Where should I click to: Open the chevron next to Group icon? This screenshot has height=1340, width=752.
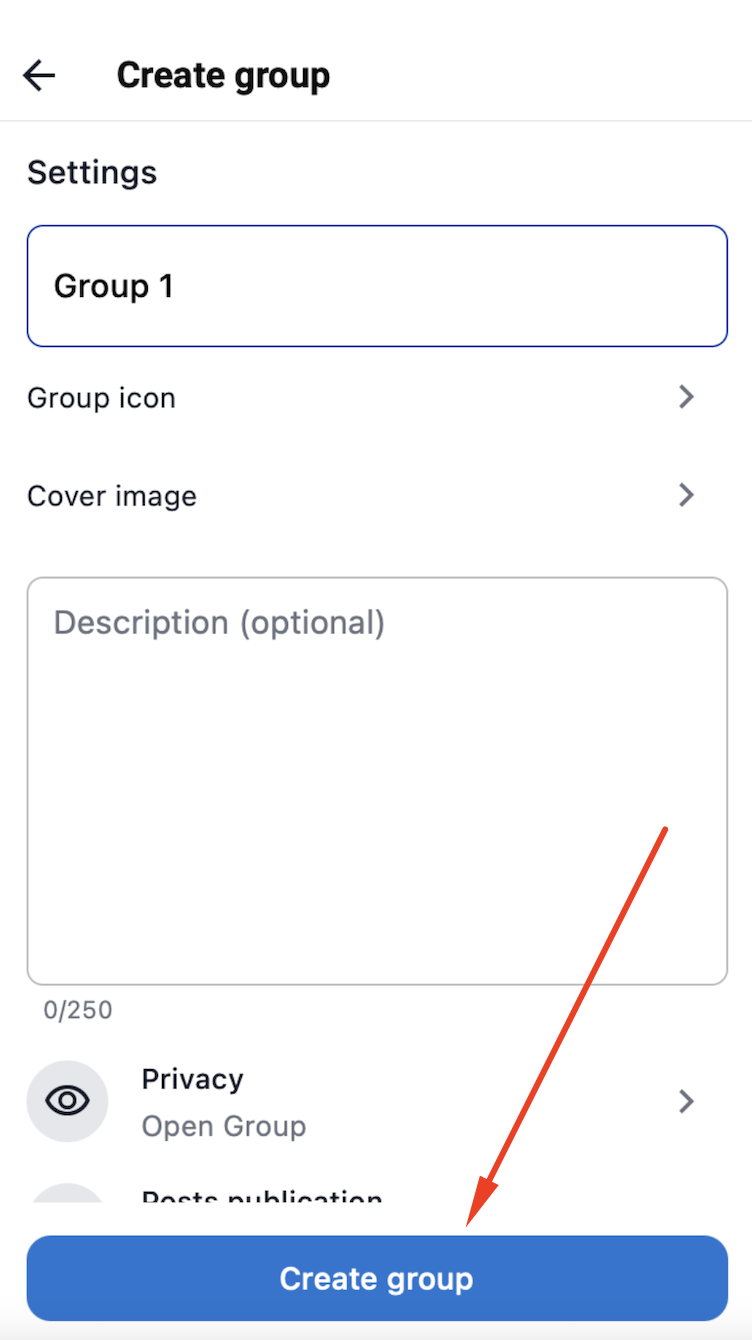pos(686,397)
